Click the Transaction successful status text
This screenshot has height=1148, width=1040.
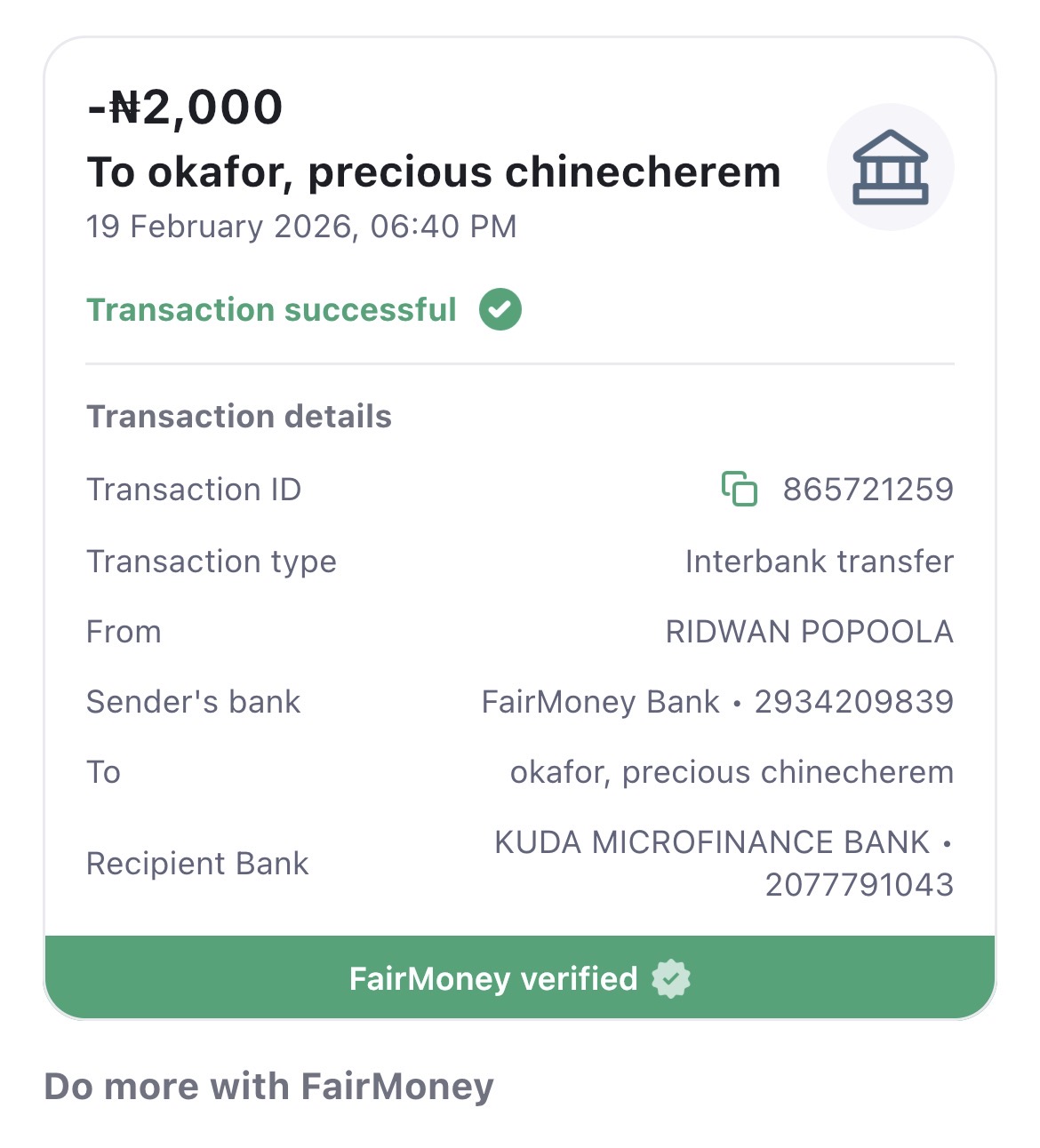271,309
